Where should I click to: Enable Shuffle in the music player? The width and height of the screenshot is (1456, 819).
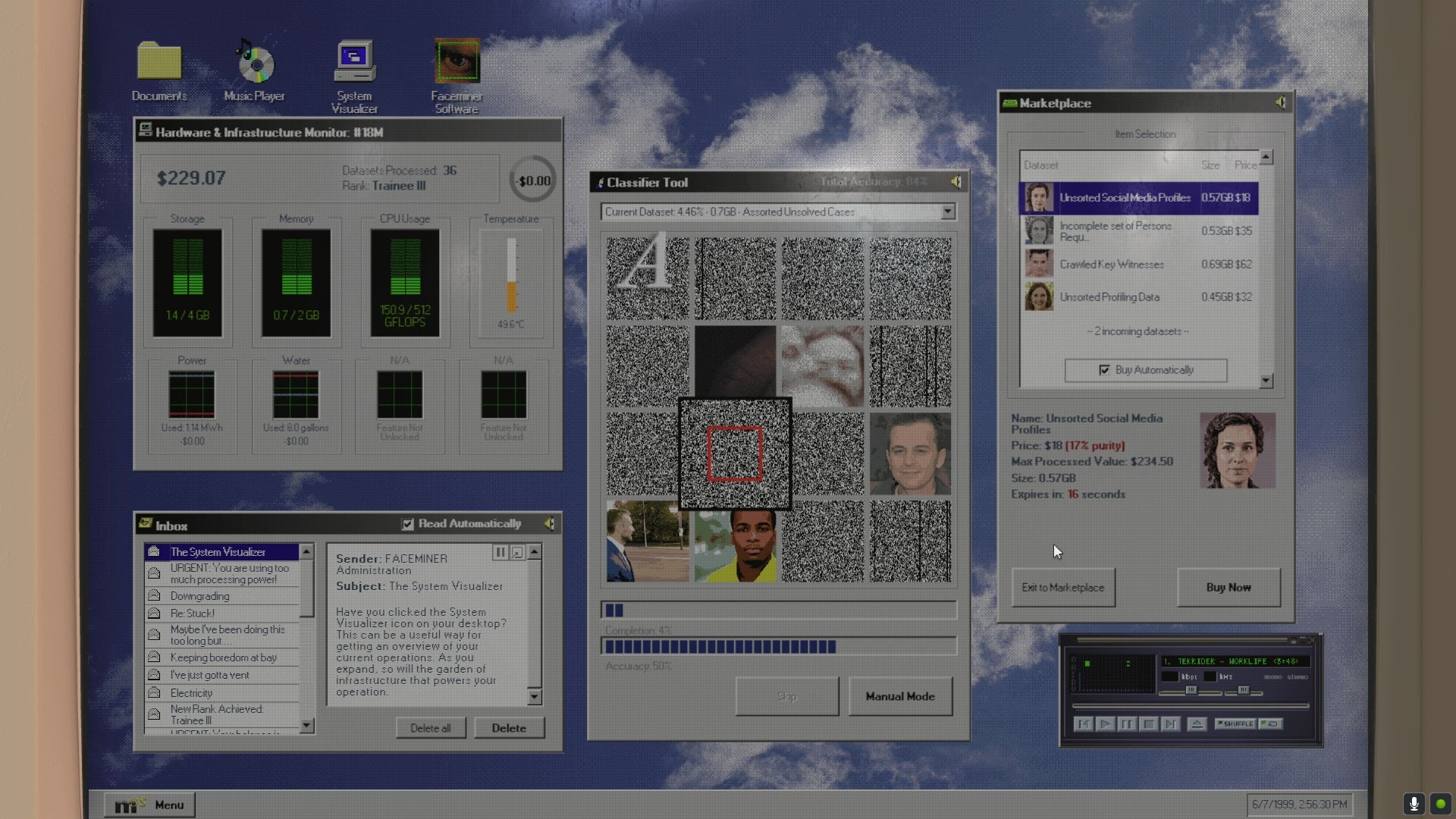coord(1237,724)
